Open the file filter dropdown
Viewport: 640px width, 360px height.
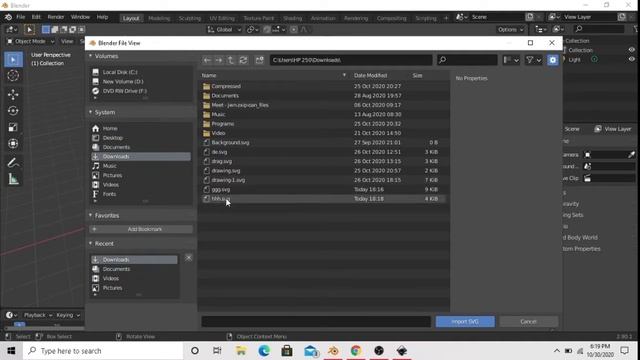pos(533,60)
